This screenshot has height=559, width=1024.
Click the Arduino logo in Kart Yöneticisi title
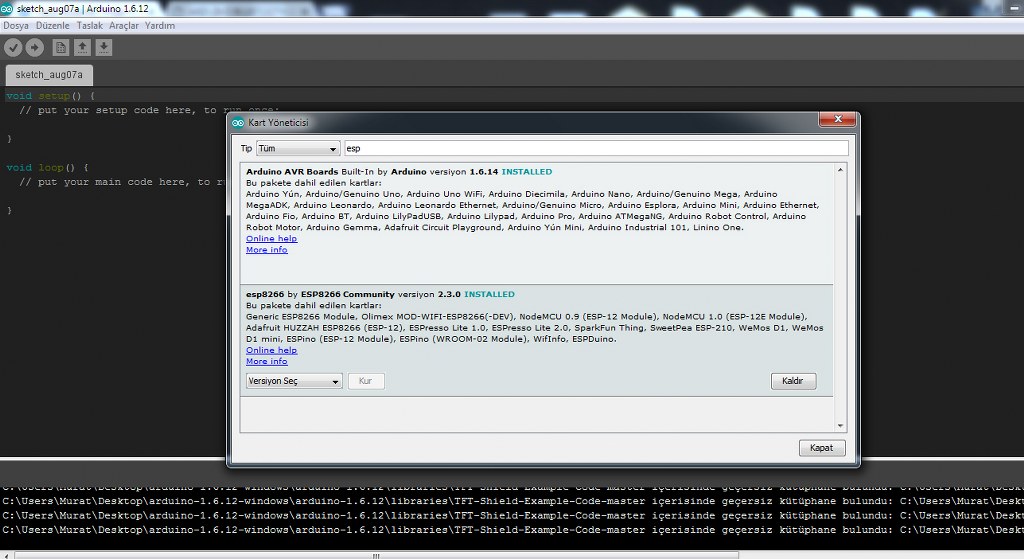238,122
